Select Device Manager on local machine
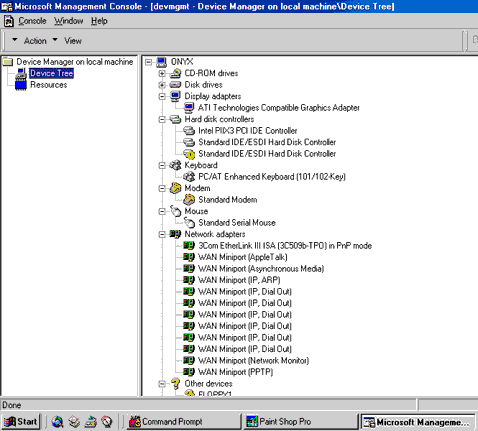This screenshot has width=478, height=431. 75,62
